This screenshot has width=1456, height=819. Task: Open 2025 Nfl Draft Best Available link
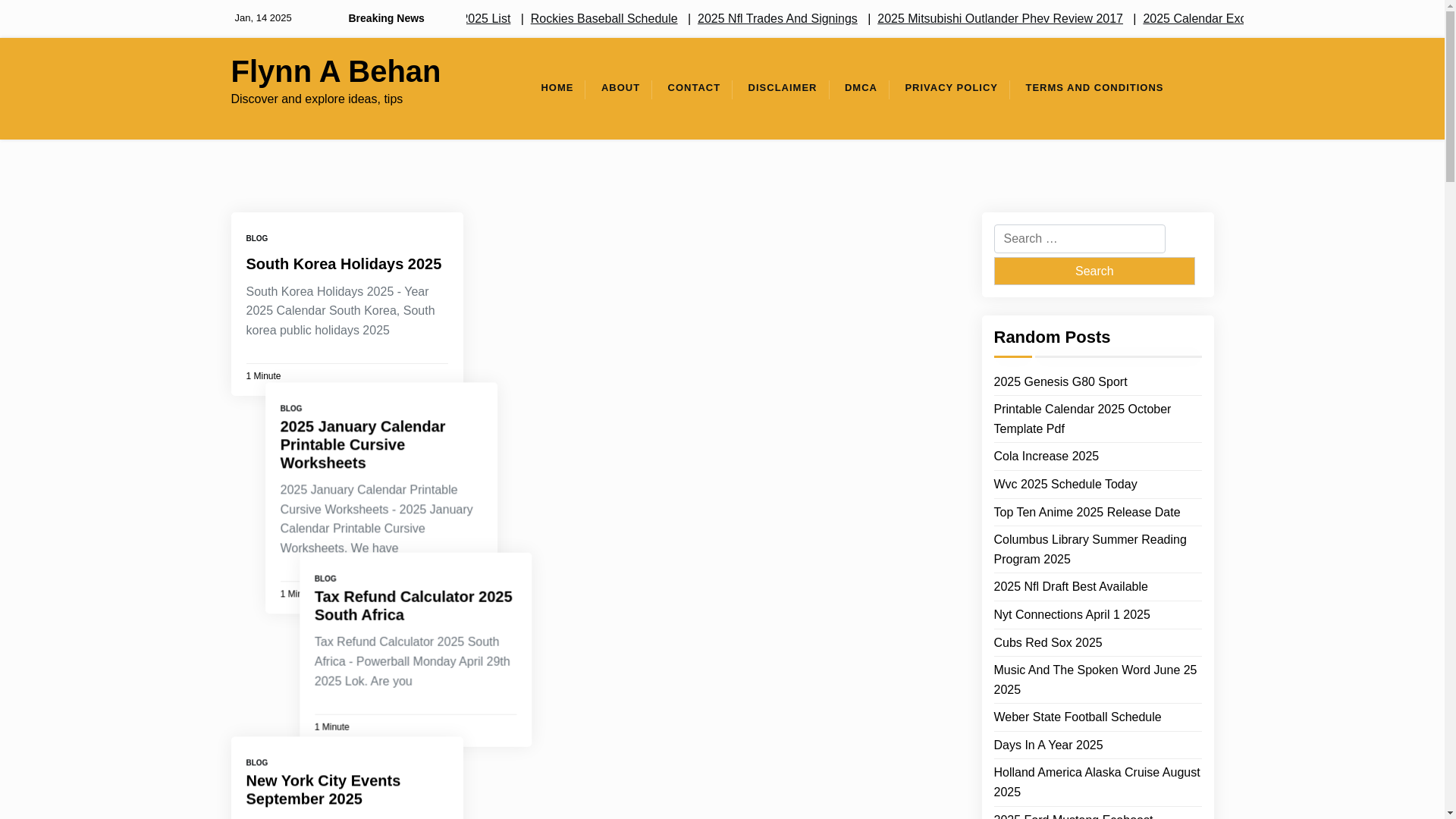[1070, 587]
